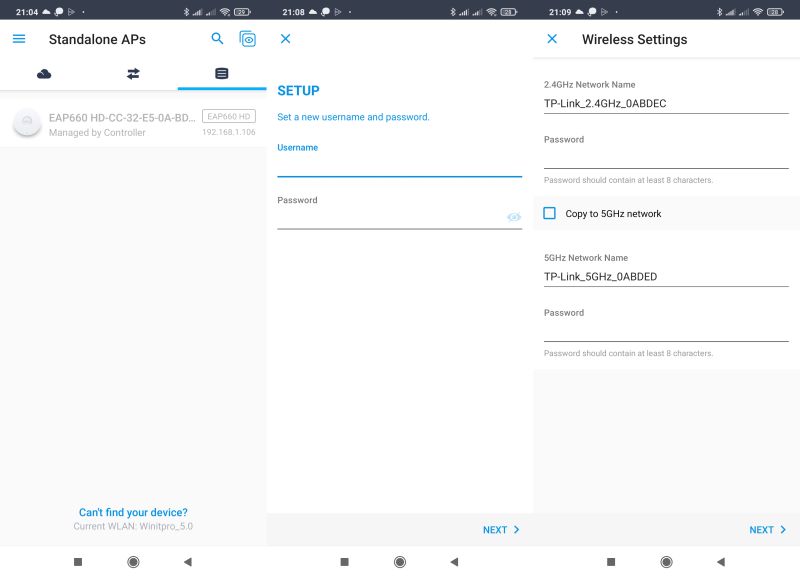This screenshot has width=800, height=578.
Task: Check the 'Copy to 5GHz network' checkbox
Action: point(549,213)
